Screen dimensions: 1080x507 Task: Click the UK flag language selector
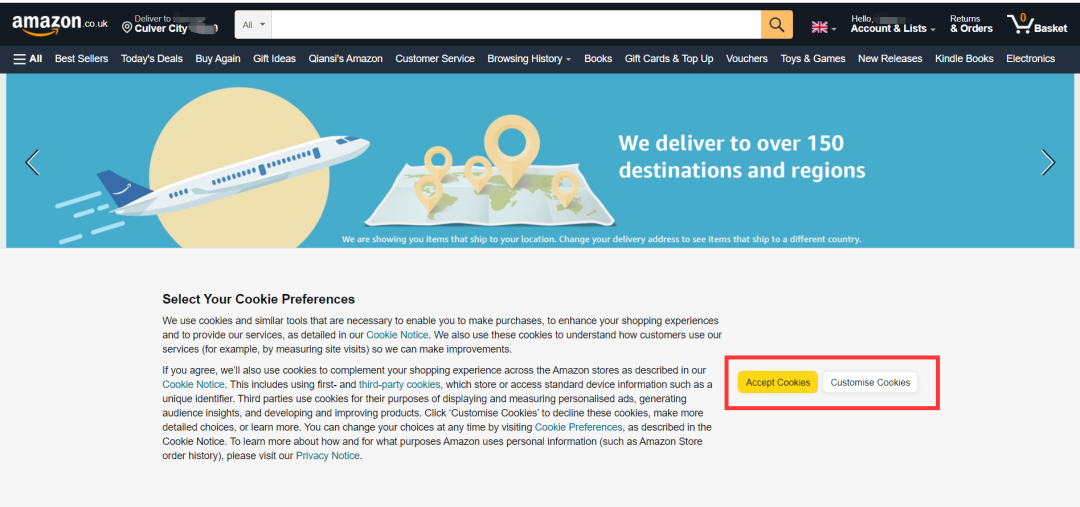(824, 28)
